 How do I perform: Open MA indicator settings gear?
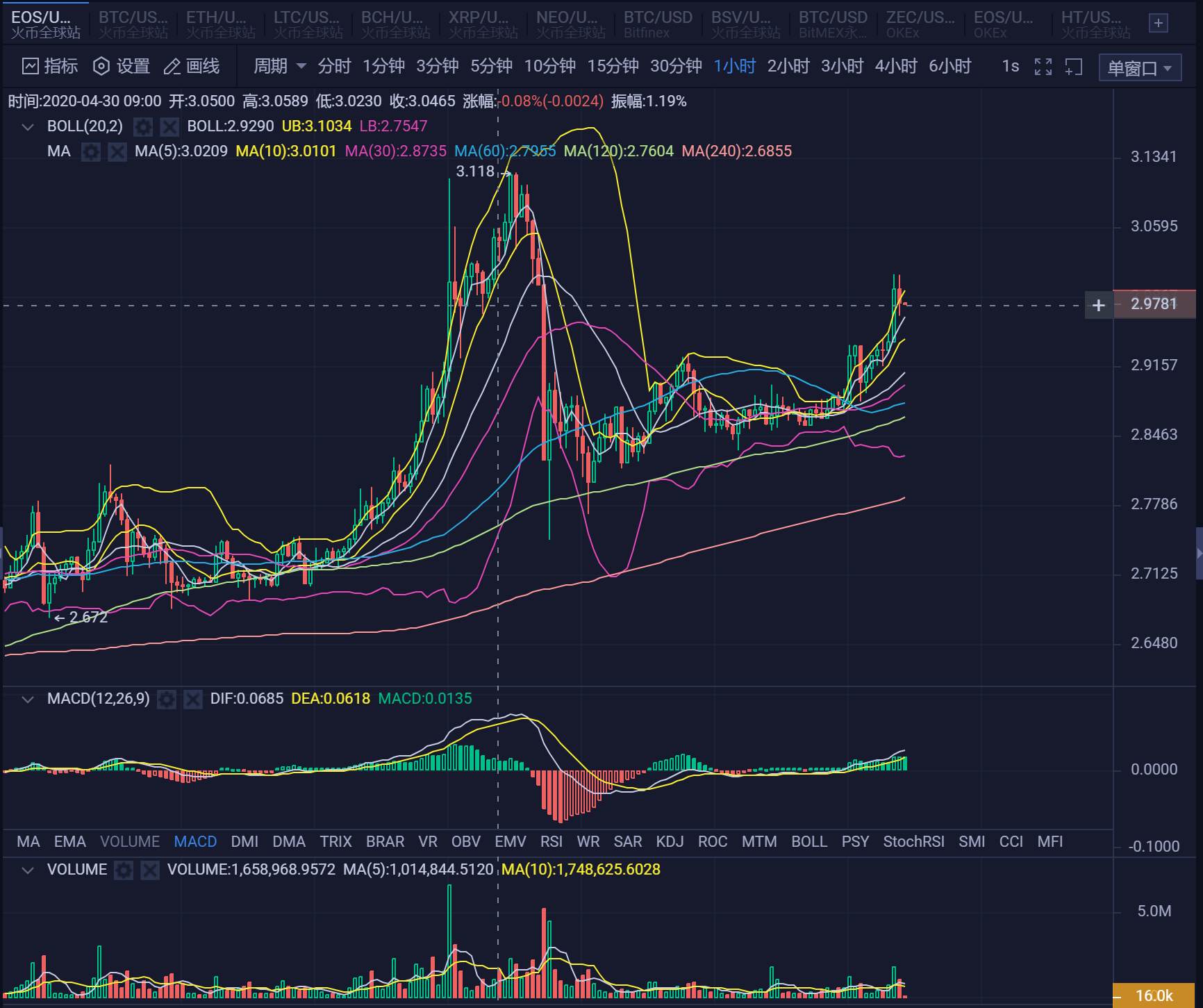pyautogui.click(x=91, y=151)
